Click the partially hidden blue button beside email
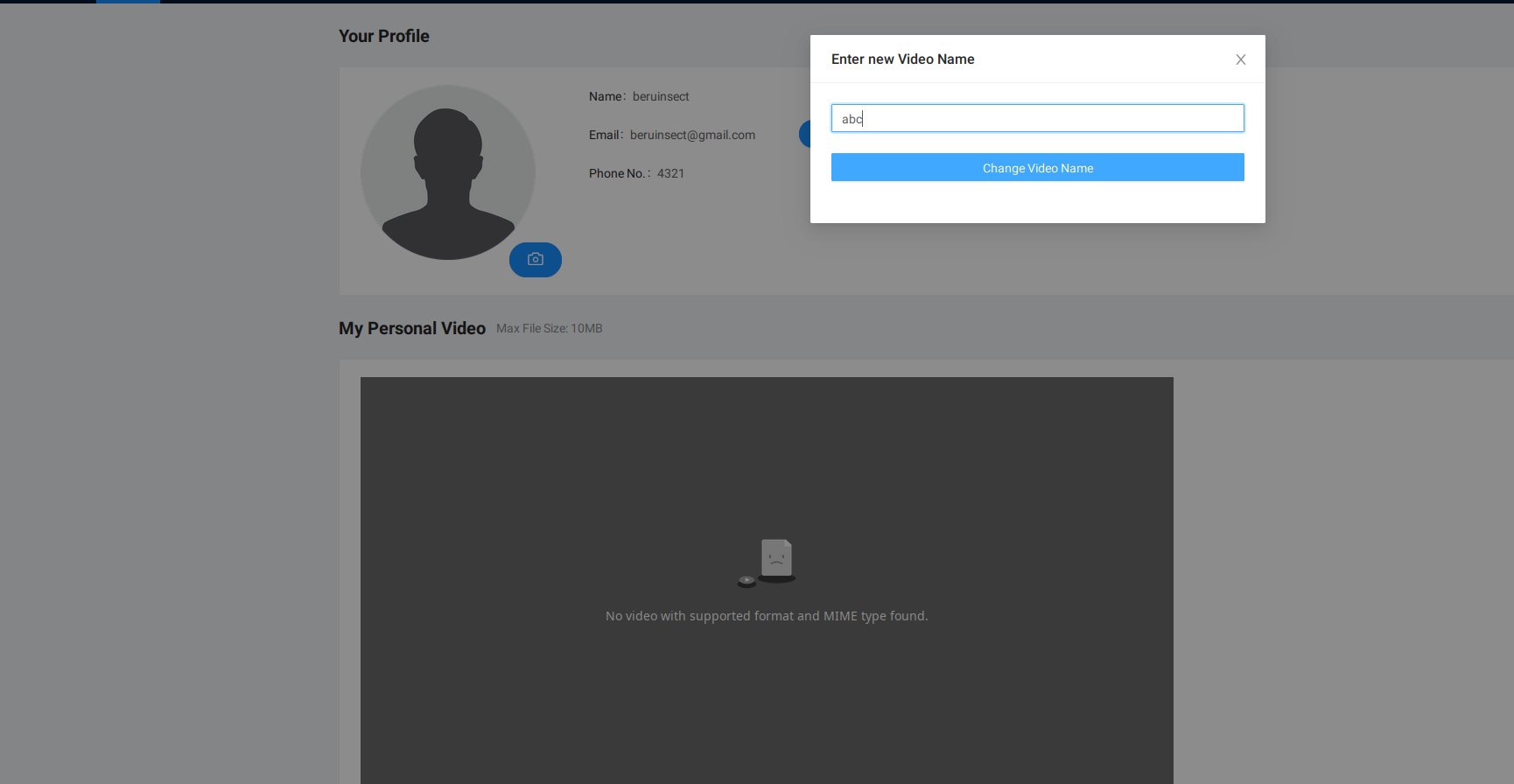The height and width of the screenshot is (784, 1514). [x=804, y=134]
